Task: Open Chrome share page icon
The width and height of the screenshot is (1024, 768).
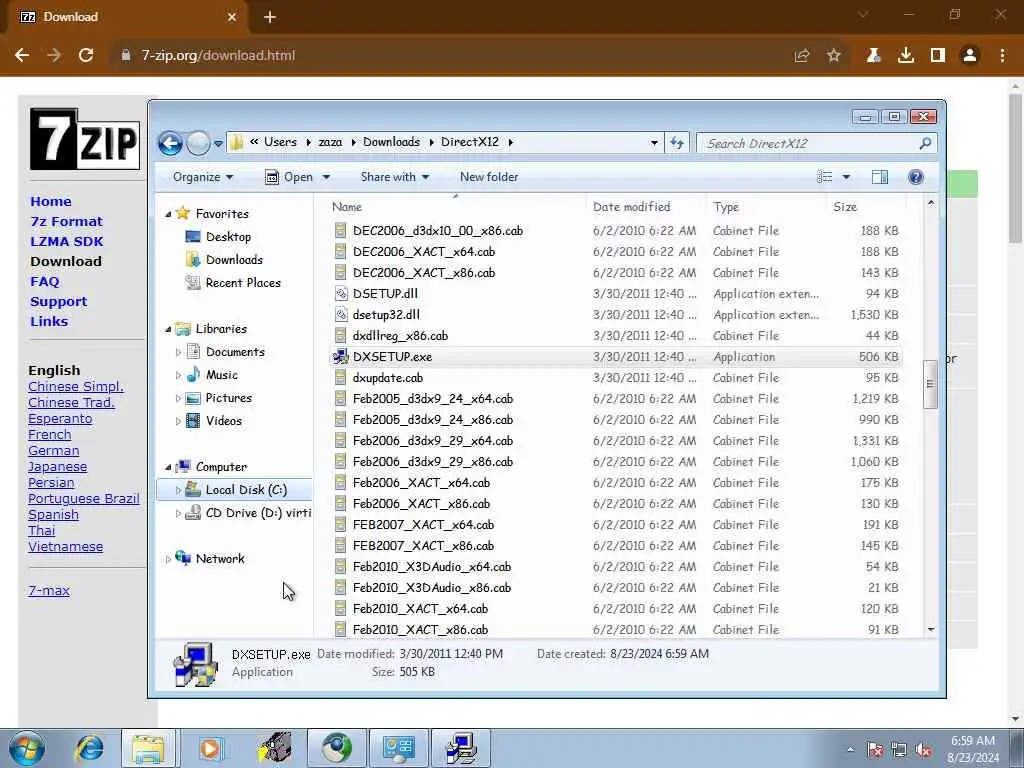Action: point(801,56)
